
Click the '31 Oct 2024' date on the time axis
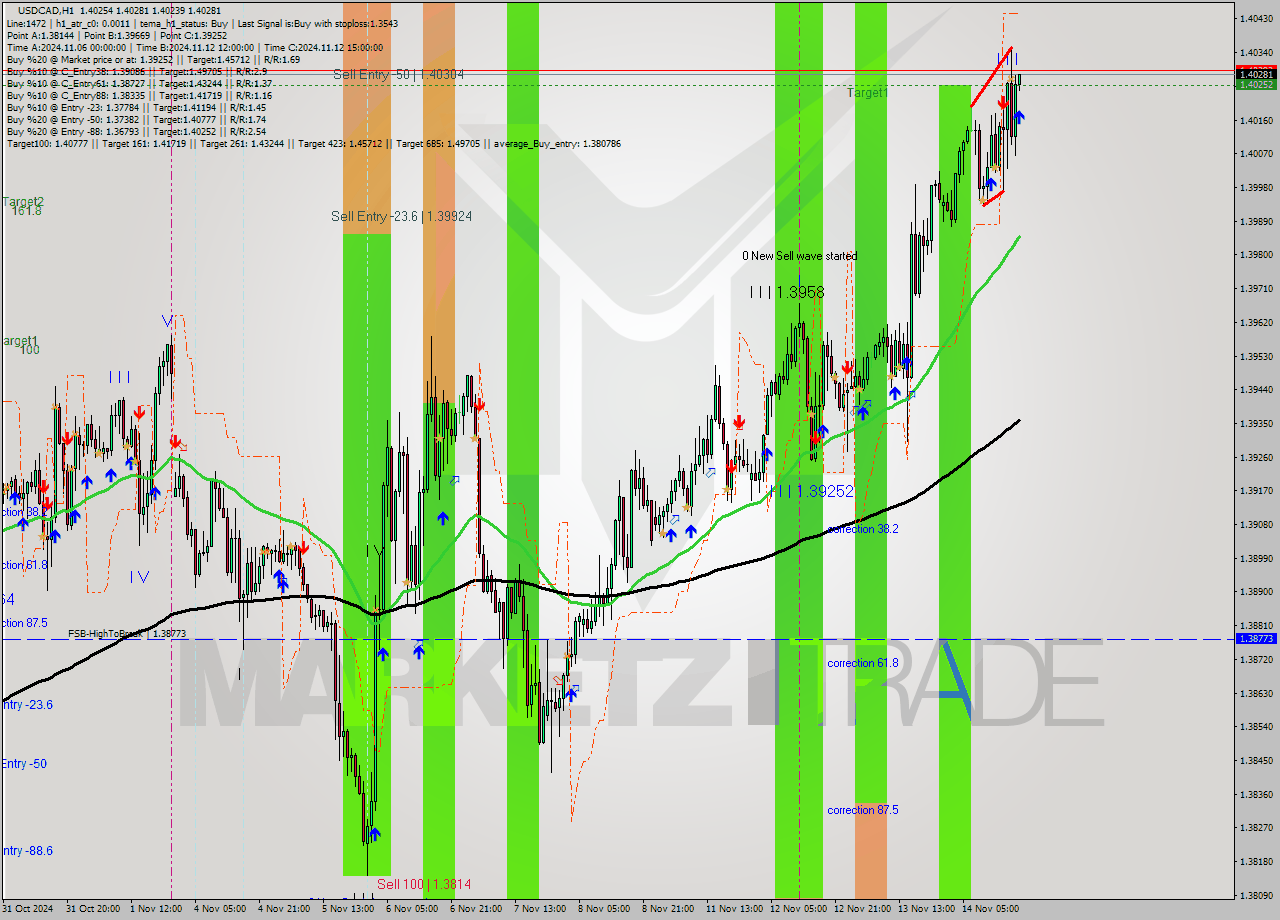(x=28, y=909)
